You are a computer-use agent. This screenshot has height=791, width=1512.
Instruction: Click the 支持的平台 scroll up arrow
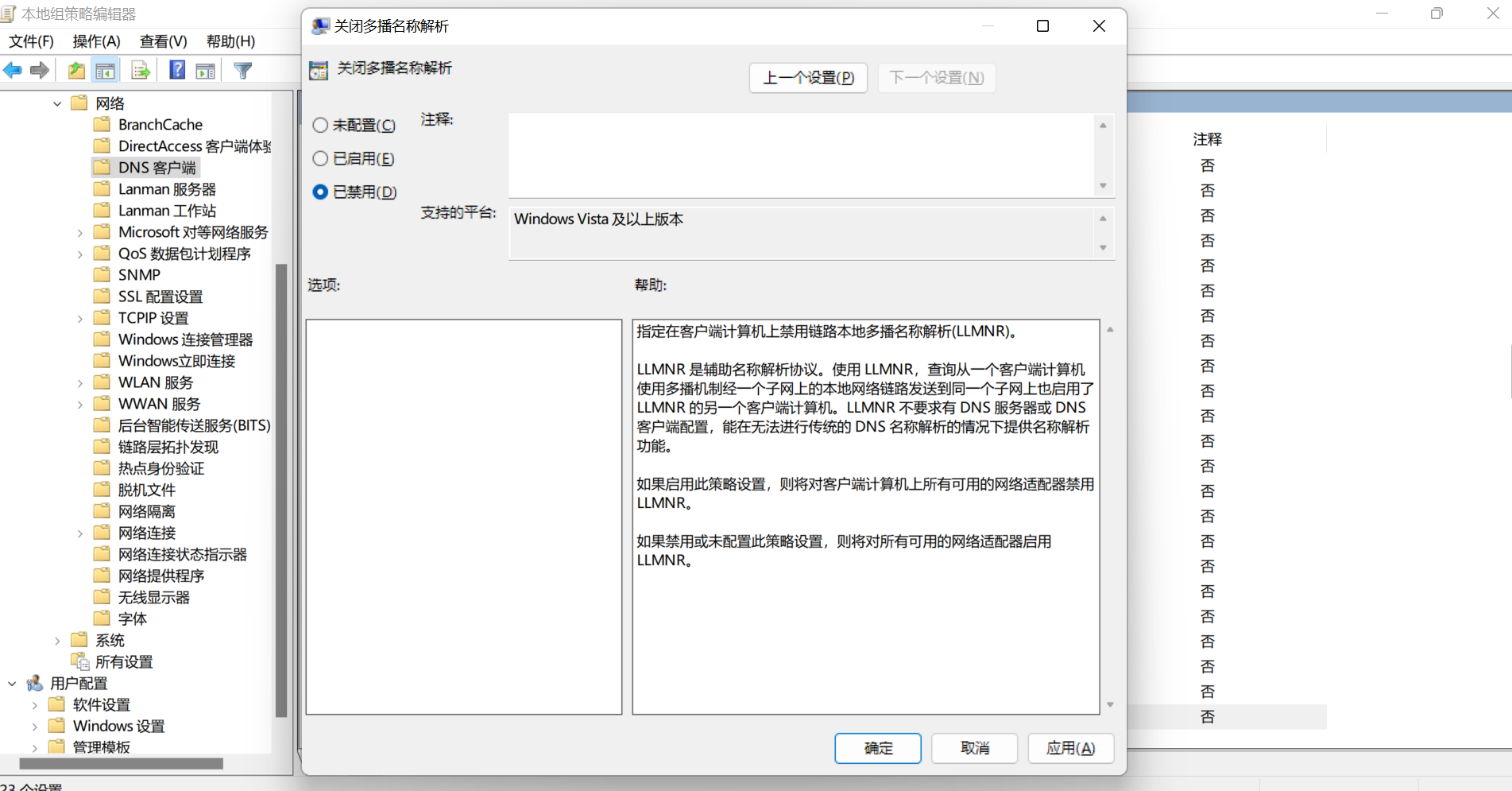click(x=1103, y=219)
